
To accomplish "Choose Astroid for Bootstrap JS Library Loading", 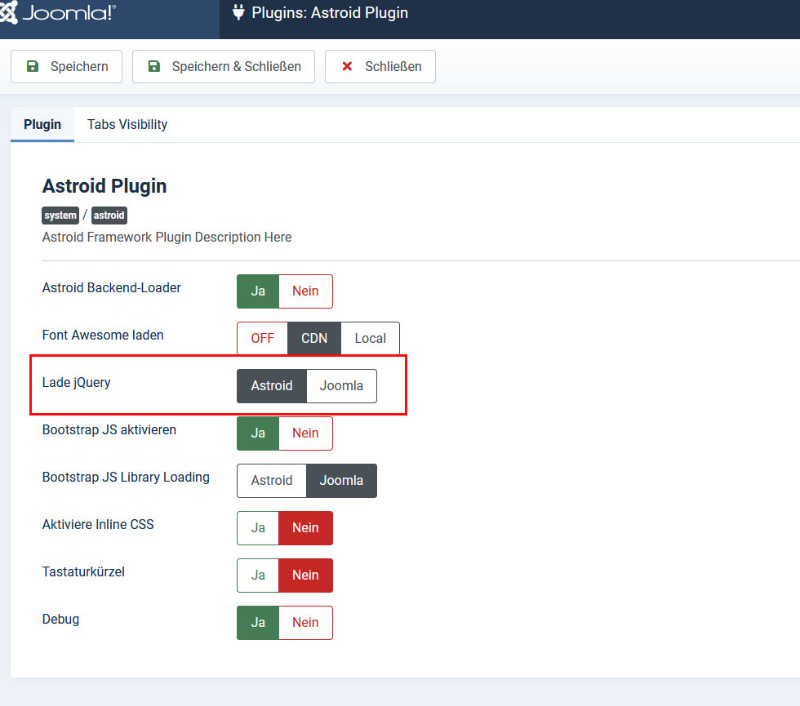I will tap(271, 480).
